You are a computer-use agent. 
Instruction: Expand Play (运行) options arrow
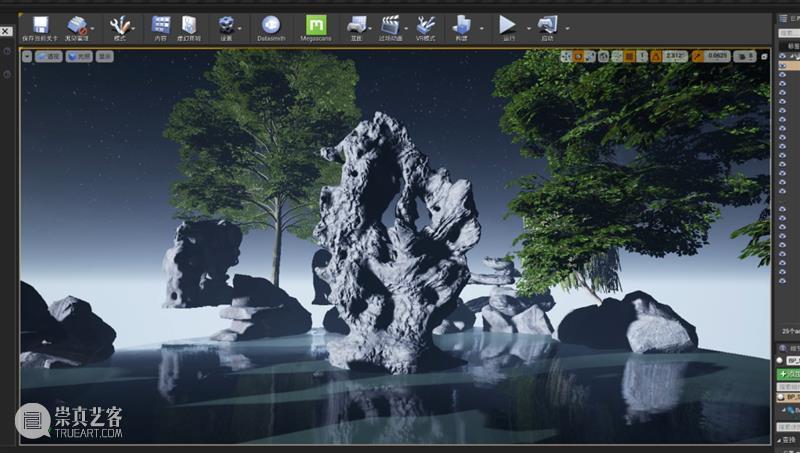point(529,28)
